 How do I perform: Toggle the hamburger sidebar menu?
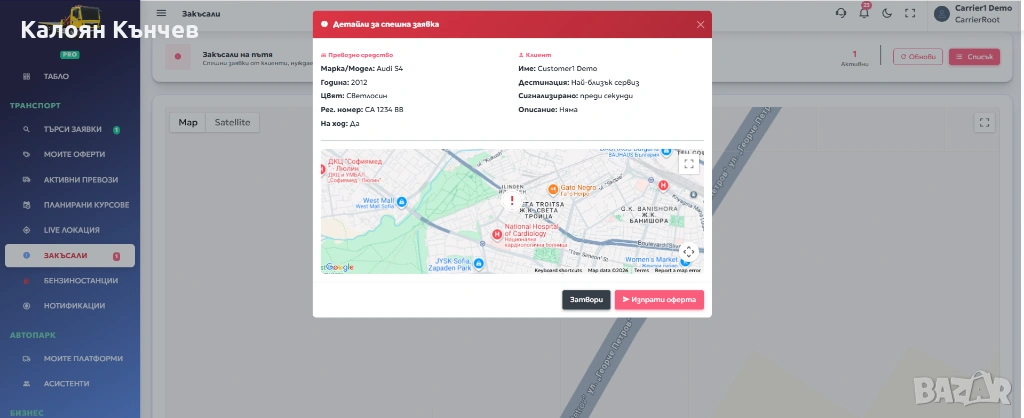click(x=161, y=13)
